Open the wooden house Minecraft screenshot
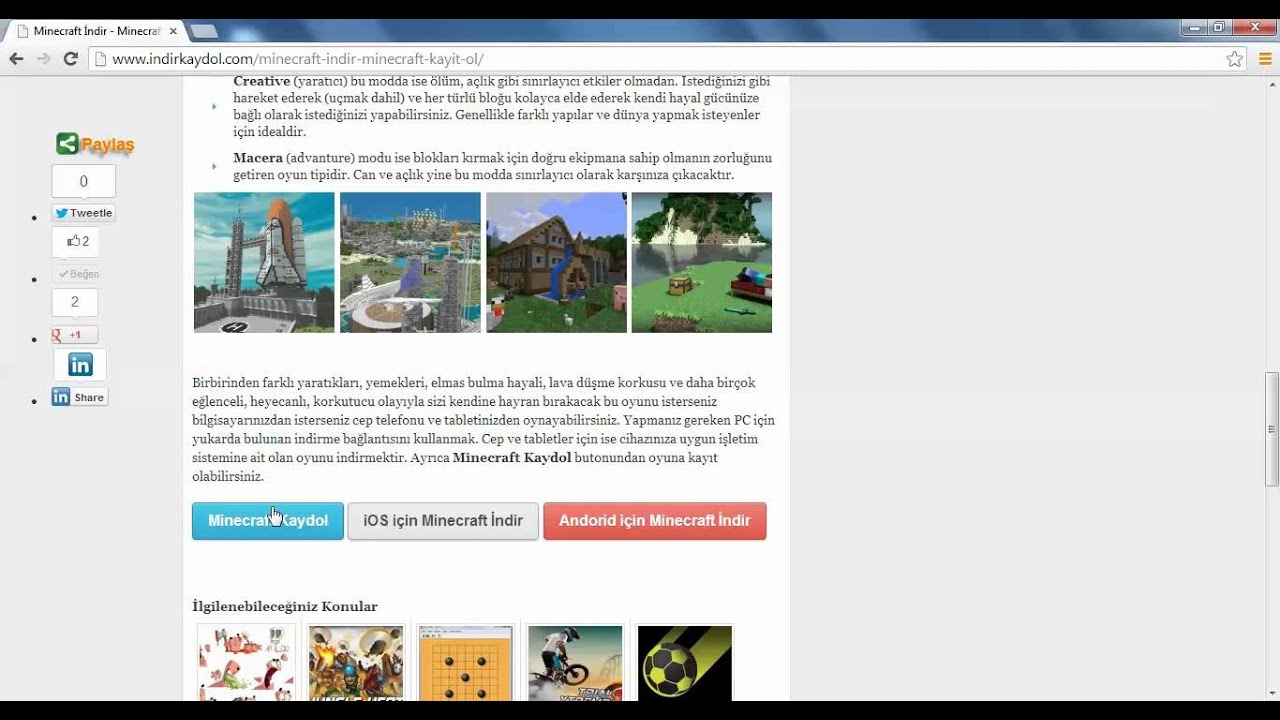This screenshot has width=1280, height=720. click(x=556, y=262)
